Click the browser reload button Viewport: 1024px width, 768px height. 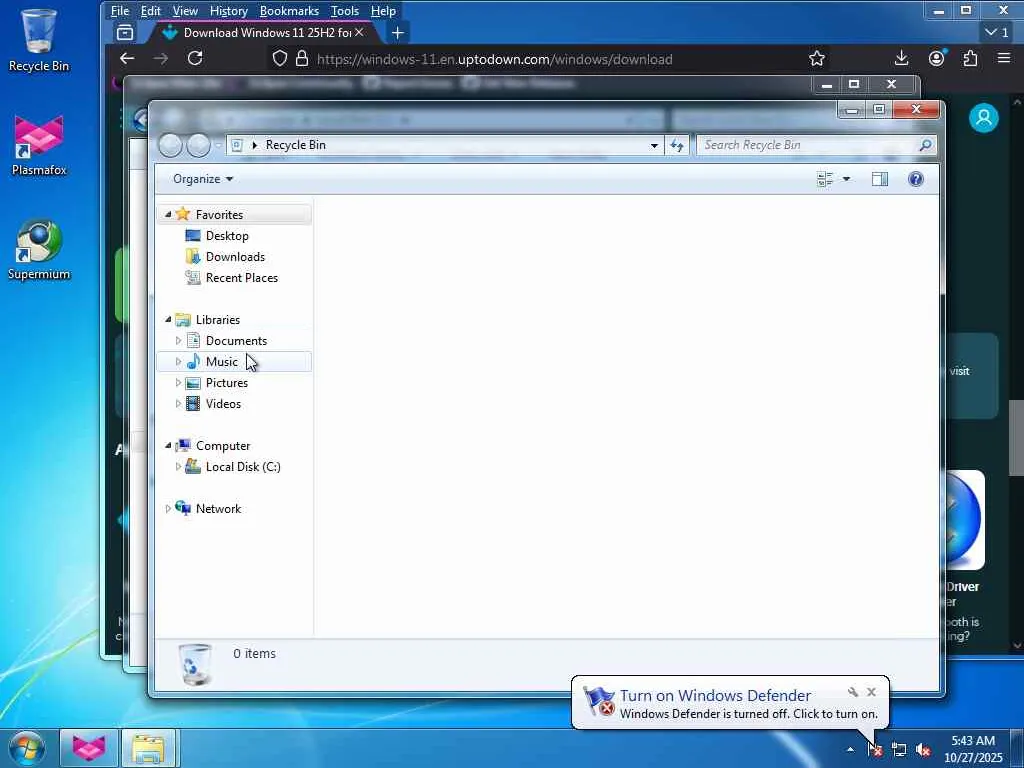[195, 58]
